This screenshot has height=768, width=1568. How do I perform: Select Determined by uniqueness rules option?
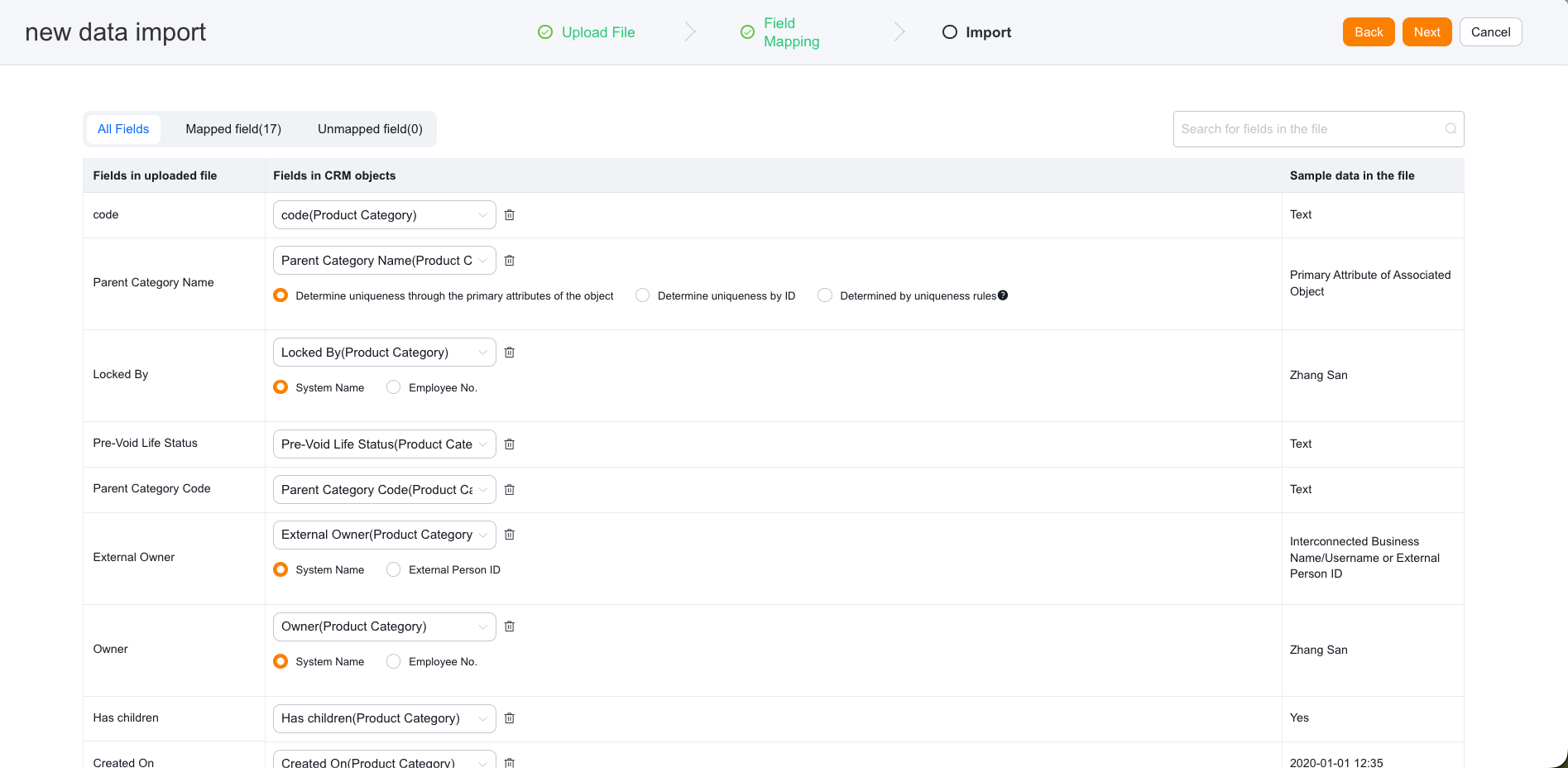tap(825, 295)
